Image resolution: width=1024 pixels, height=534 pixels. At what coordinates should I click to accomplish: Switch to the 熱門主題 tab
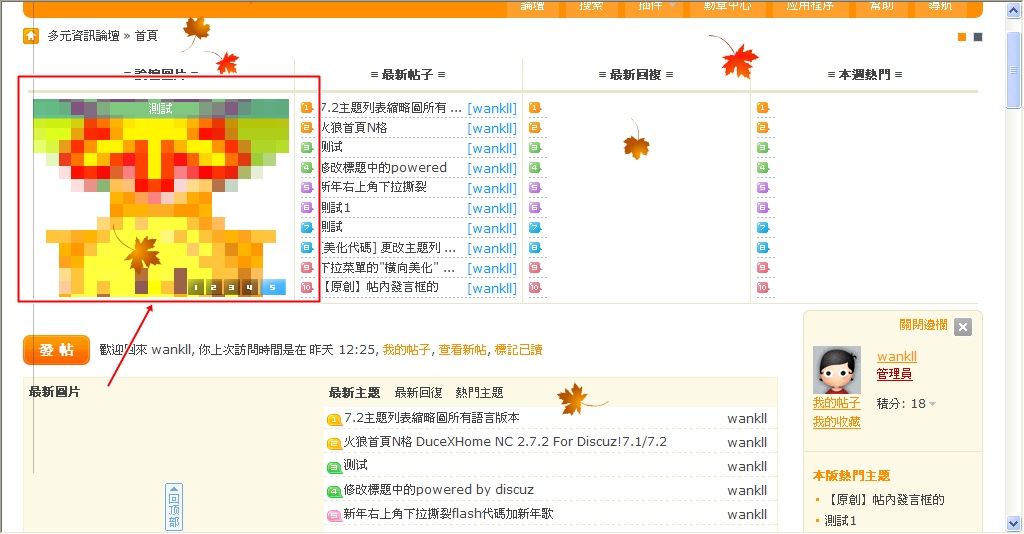tap(479, 393)
